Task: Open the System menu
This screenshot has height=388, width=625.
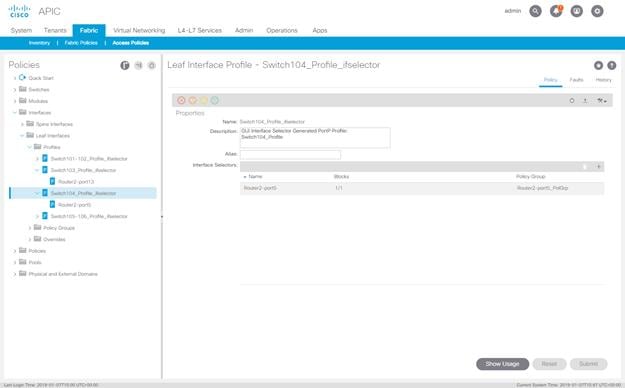Action: (21, 30)
